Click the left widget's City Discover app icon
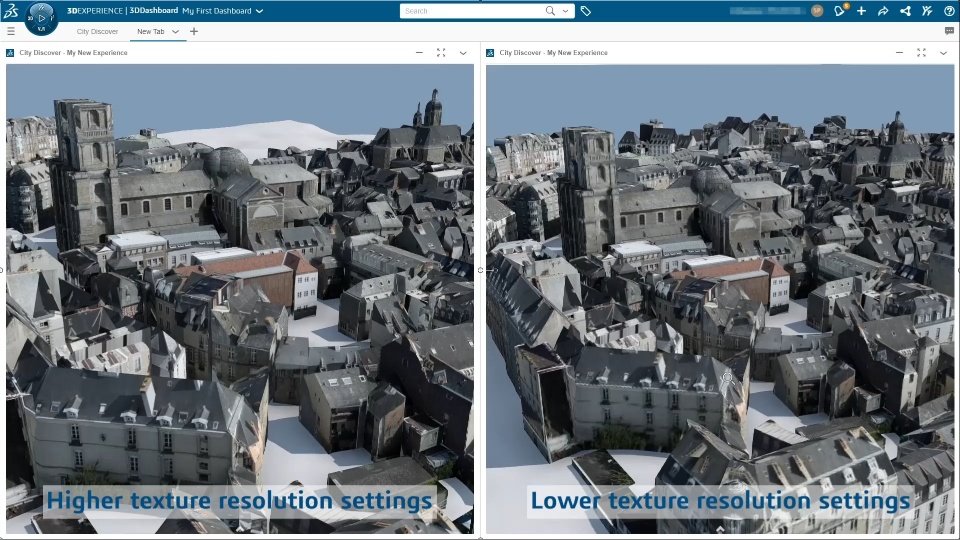The width and height of the screenshot is (960, 540). coord(10,53)
